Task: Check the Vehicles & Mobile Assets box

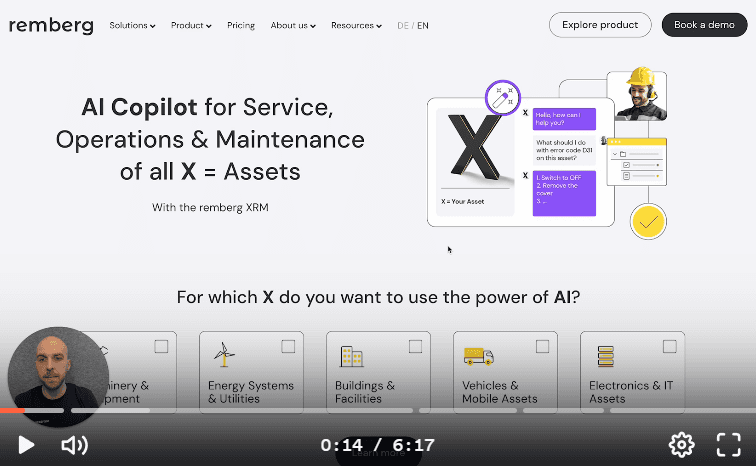Action: point(542,346)
